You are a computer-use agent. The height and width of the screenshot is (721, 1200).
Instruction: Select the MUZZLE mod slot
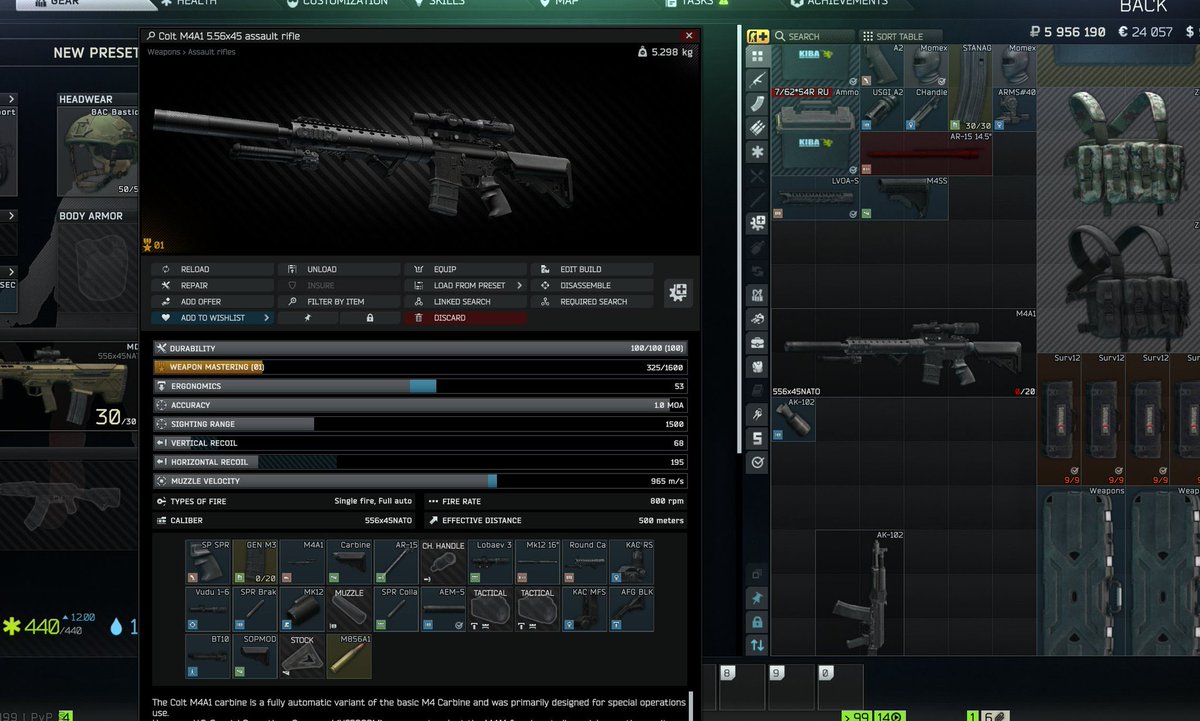pos(349,609)
